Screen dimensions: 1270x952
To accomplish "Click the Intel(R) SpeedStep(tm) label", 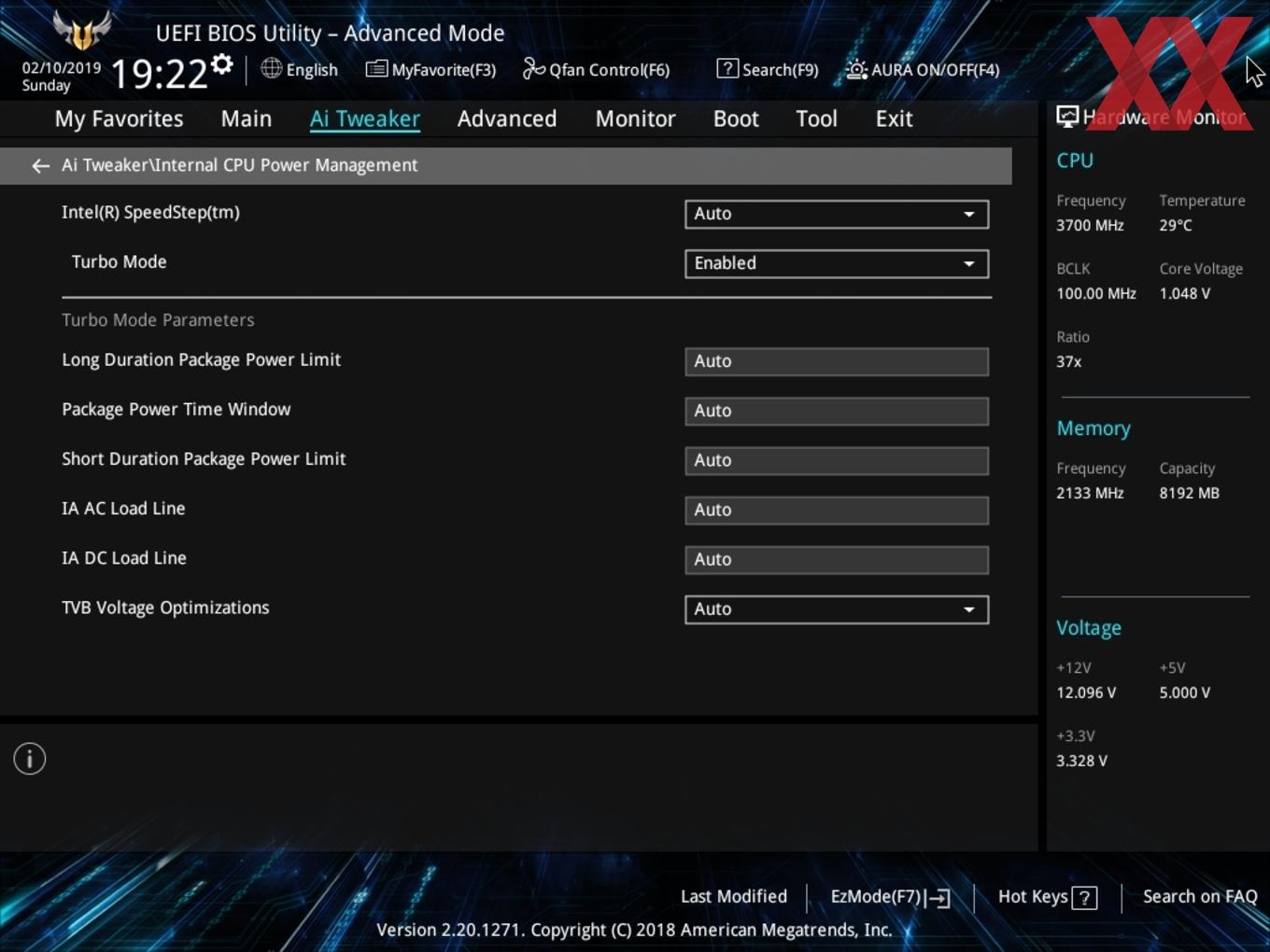I will coord(150,213).
